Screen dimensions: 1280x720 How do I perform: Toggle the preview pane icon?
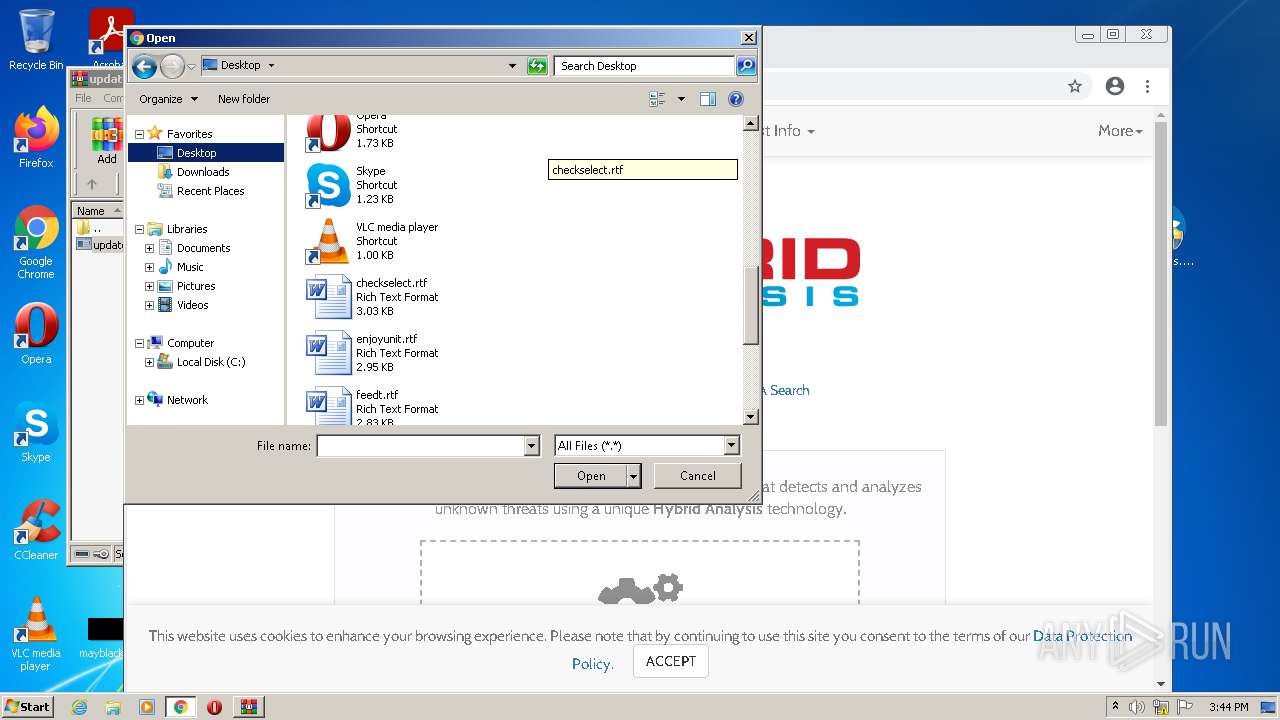(708, 99)
